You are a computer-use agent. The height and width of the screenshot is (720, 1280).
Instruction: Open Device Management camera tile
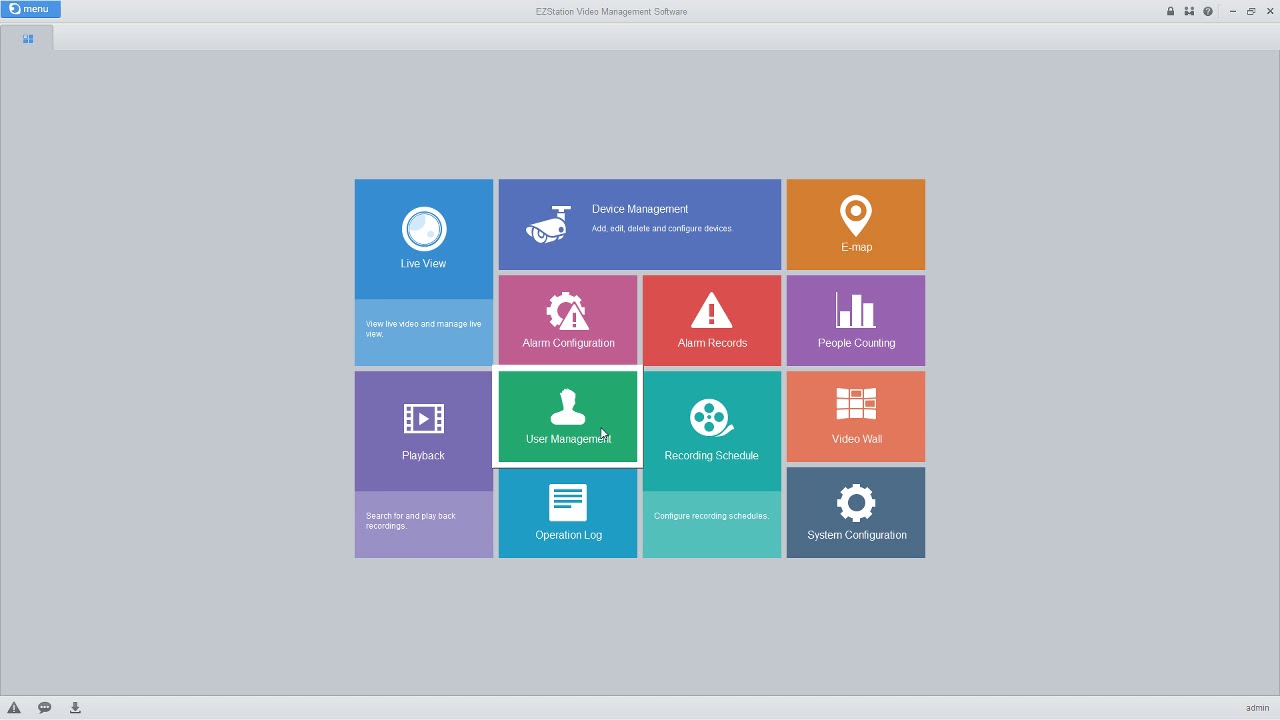click(x=639, y=224)
